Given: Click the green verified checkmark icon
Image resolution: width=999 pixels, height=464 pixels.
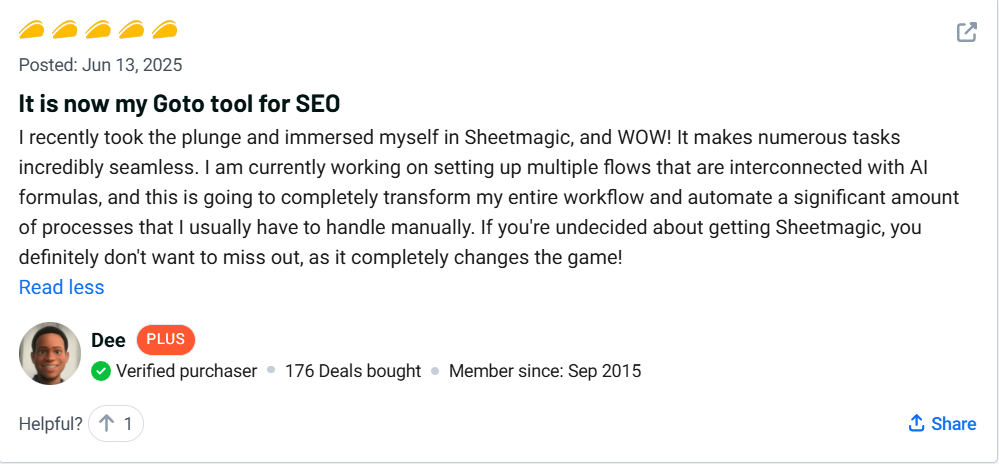Looking at the screenshot, I should click(101, 371).
